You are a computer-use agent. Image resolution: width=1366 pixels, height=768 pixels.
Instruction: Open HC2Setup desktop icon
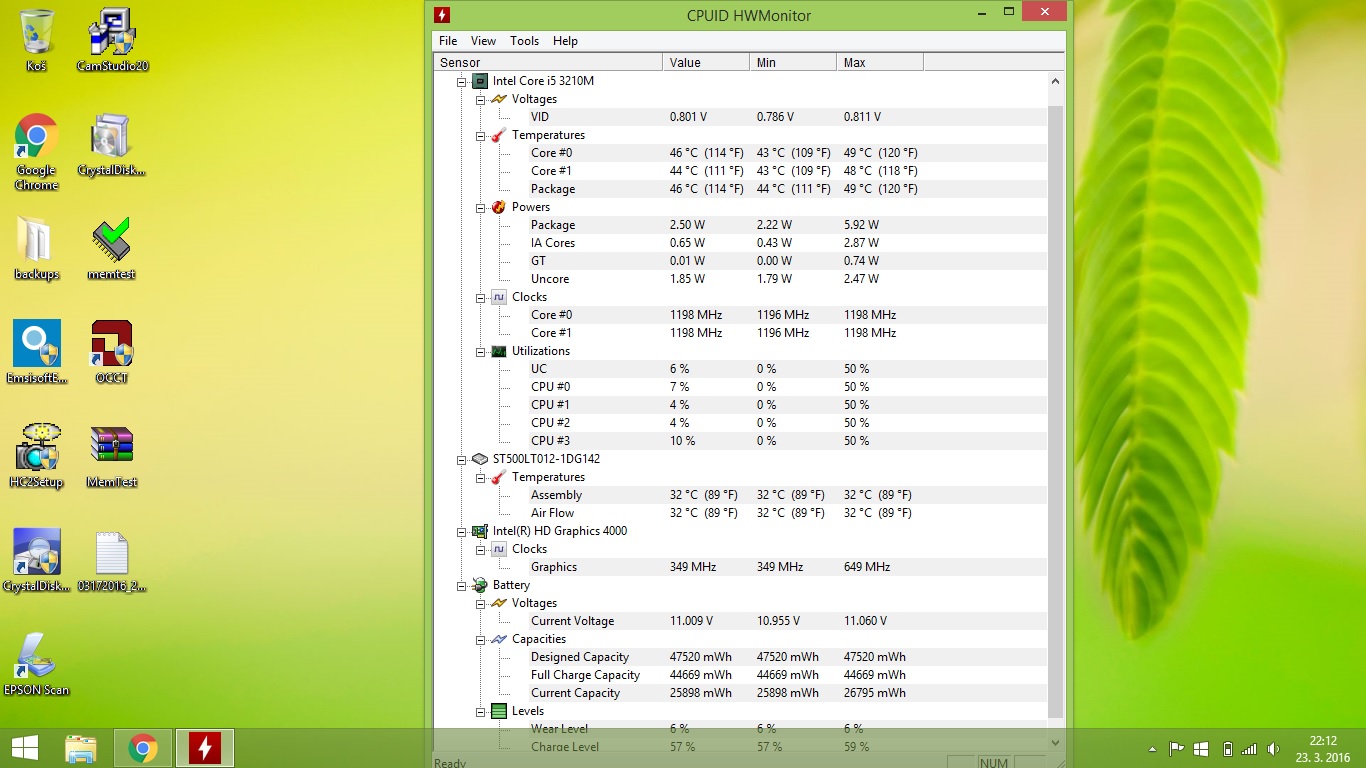pyautogui.click(x=37, y=457)
